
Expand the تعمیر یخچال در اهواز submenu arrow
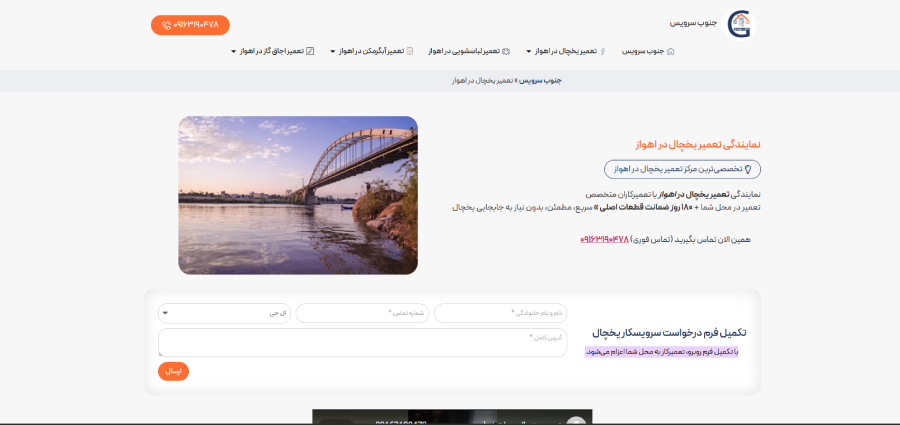point(529,51)
